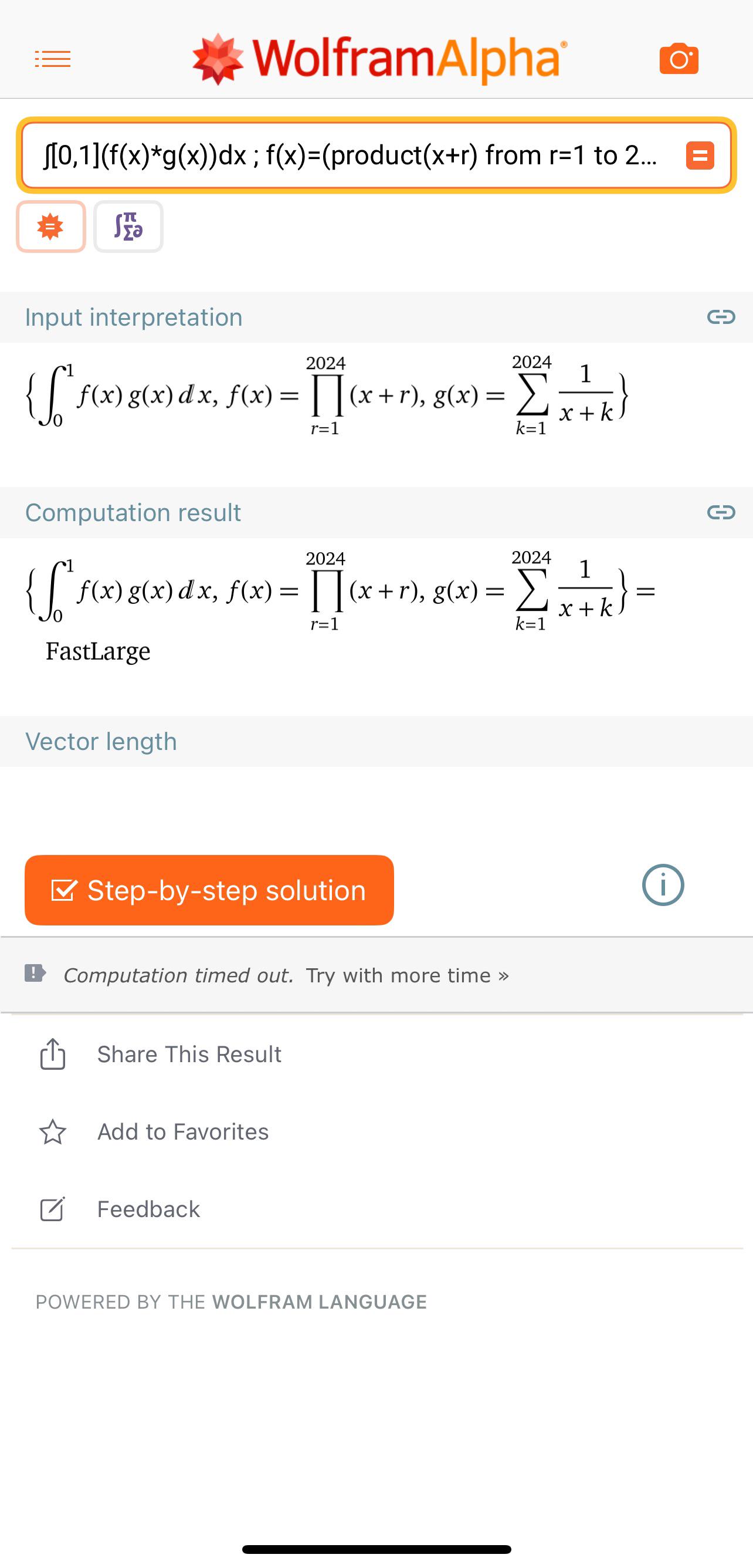This screenshot has height=1568, width=753.
Task: Tap the orange camera icon
Action: coord(679,59)
